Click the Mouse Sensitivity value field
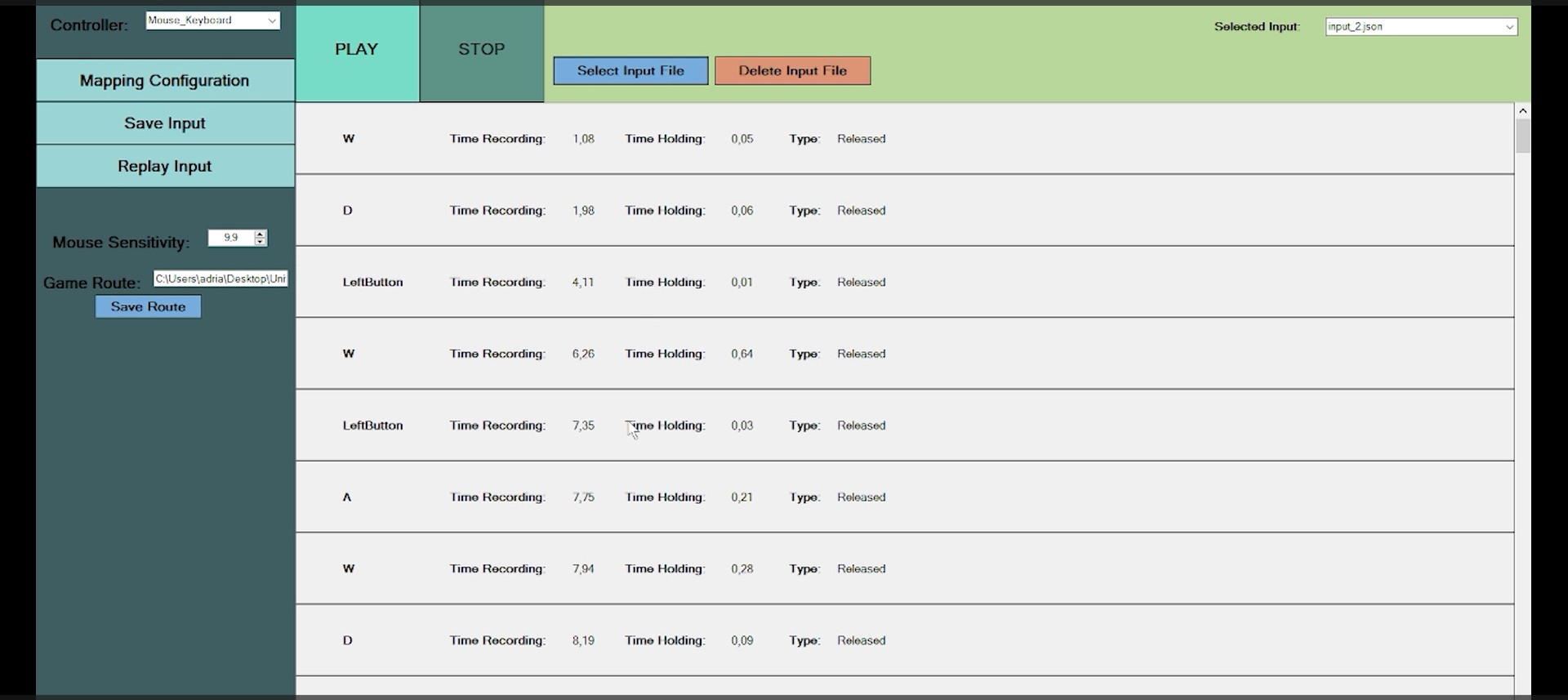 coord(230,238)
